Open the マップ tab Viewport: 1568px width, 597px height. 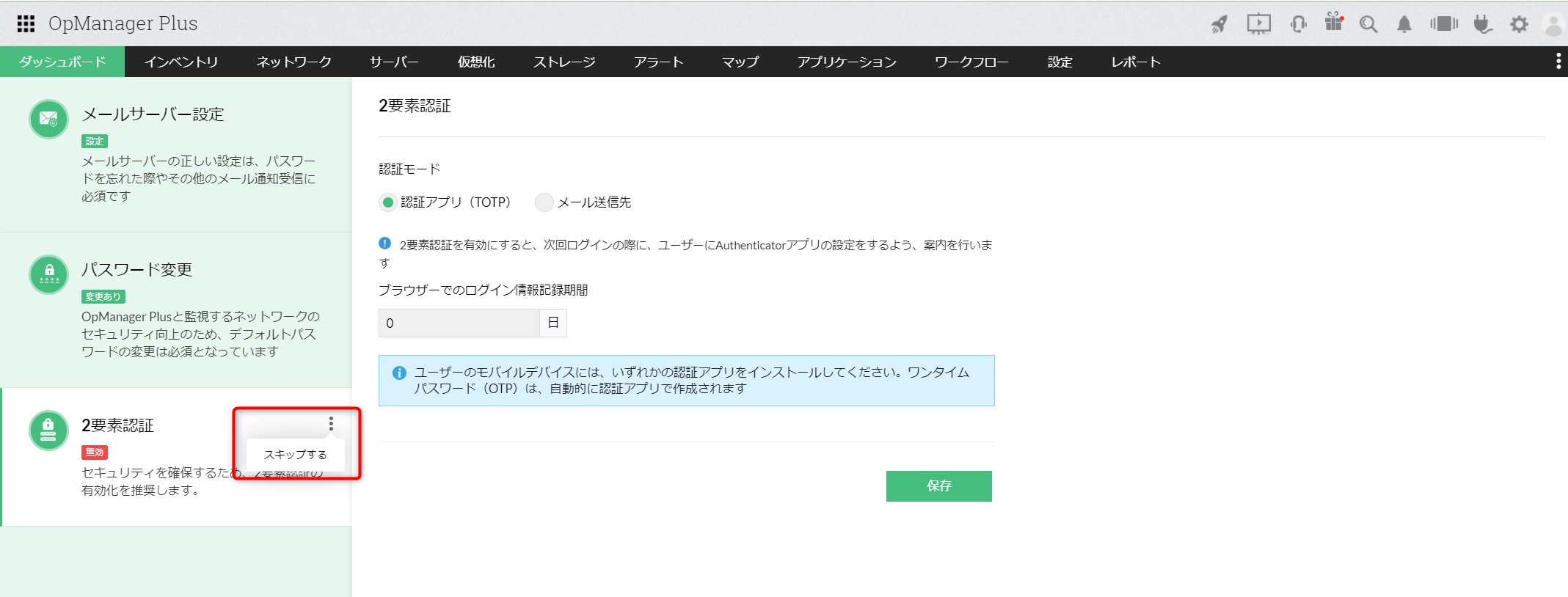coord(740,62)
